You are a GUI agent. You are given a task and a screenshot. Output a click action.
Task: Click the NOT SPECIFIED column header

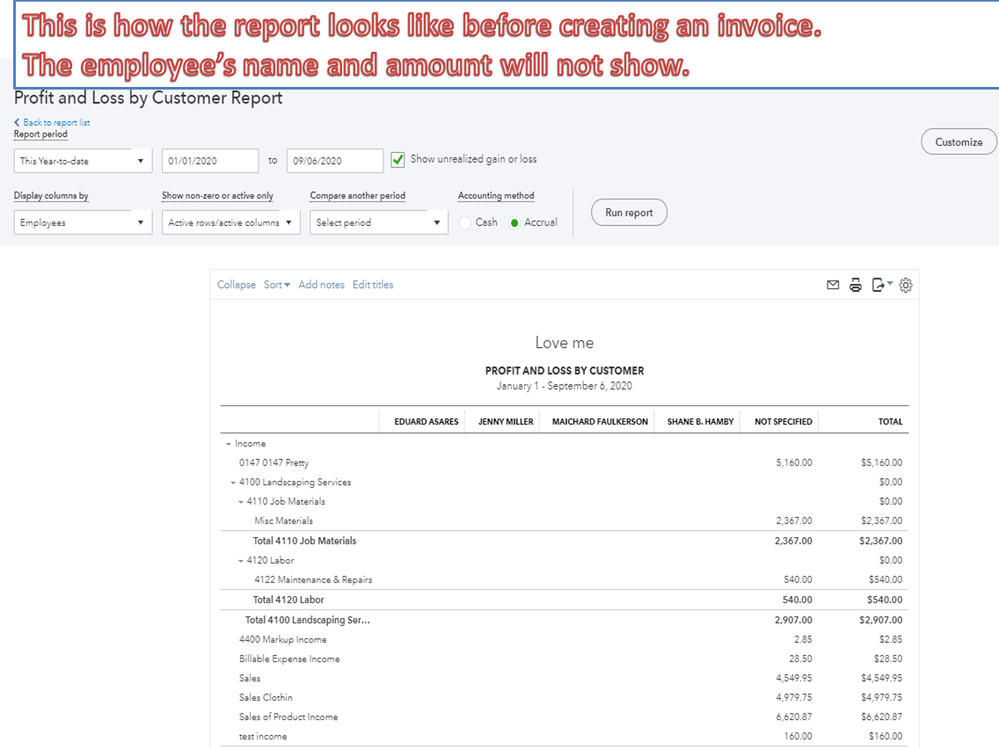click(x=783, y=422)
